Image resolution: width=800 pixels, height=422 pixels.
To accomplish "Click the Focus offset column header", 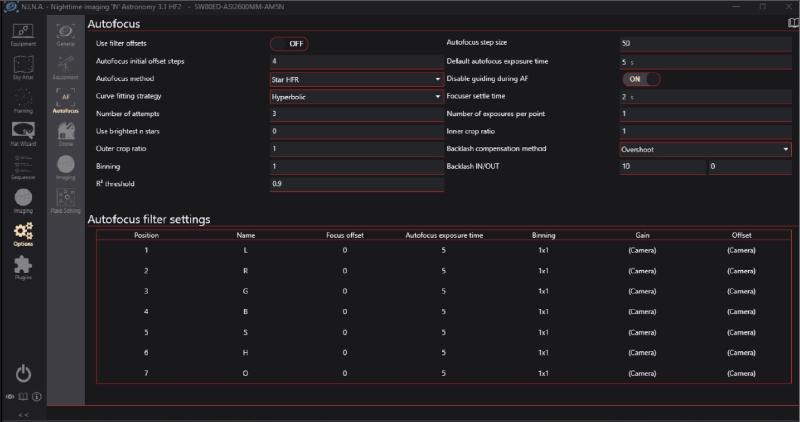I will [x=345, y=235].
